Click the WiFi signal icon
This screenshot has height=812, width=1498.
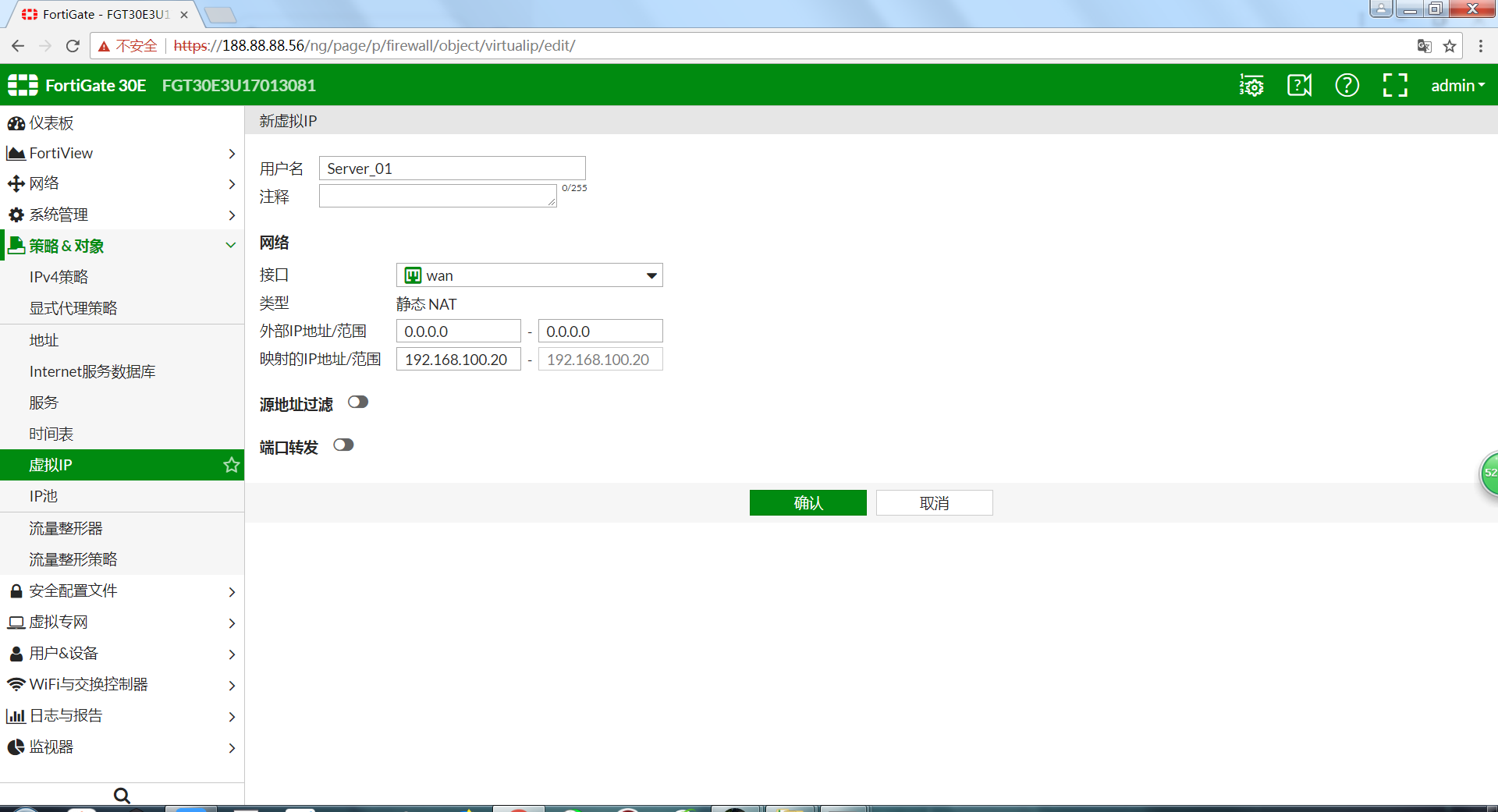[16, 684]
